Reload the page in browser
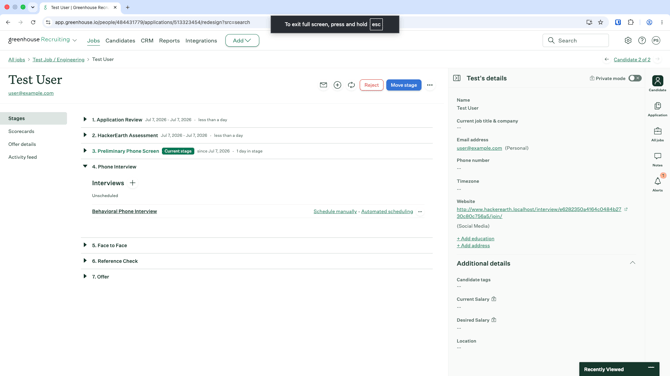The width and height of the screenshot is (670, 376). point(33,22)
